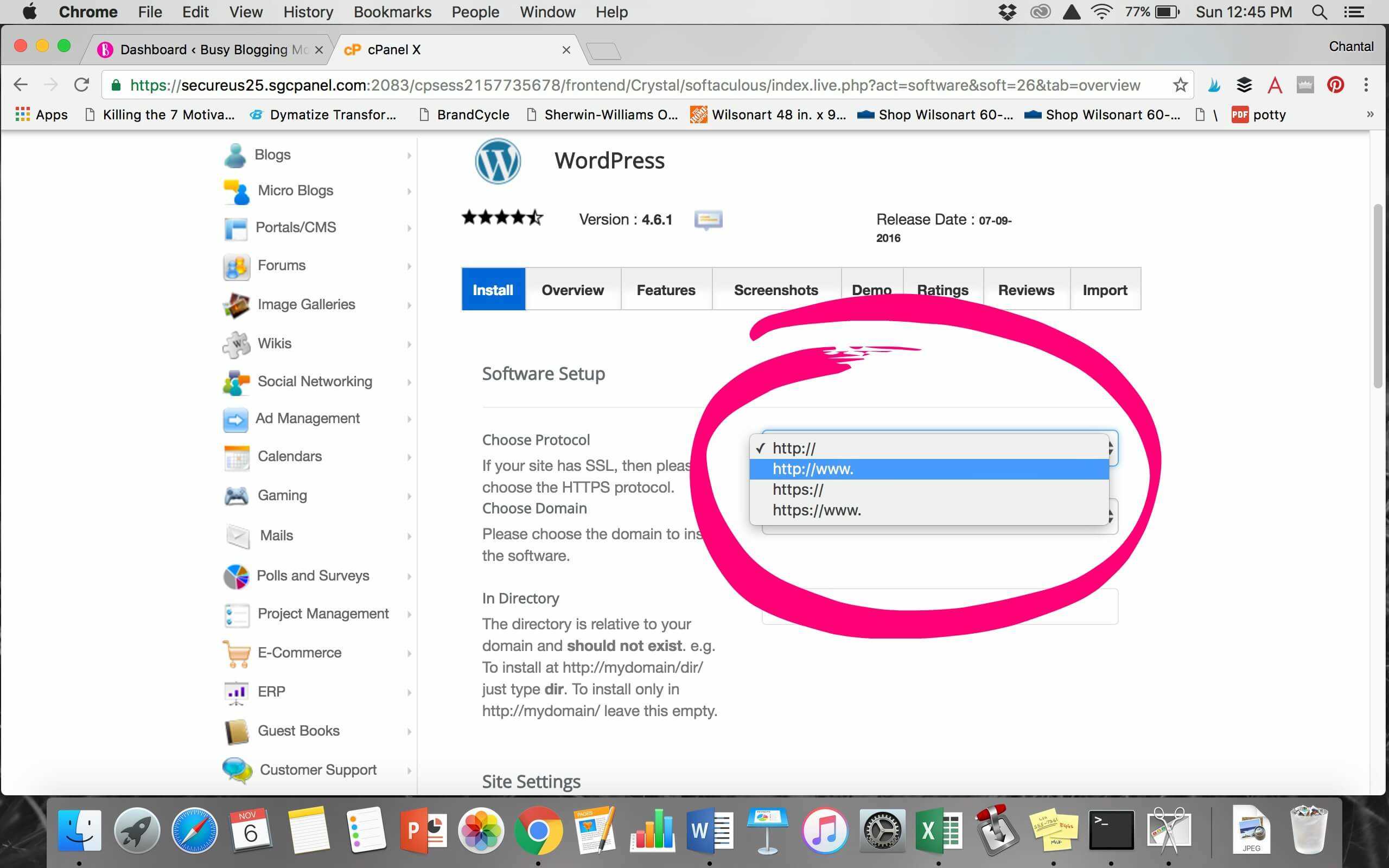Expand the Guest Books submenu arrow
This screenshot has width=1389, height=868.
click(x=409, y=731)
